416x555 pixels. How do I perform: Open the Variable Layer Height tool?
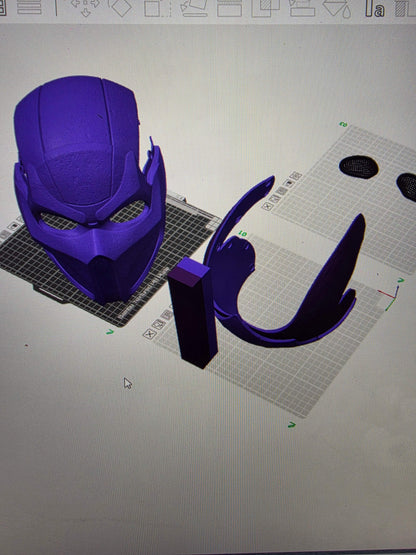click(28, 7)
